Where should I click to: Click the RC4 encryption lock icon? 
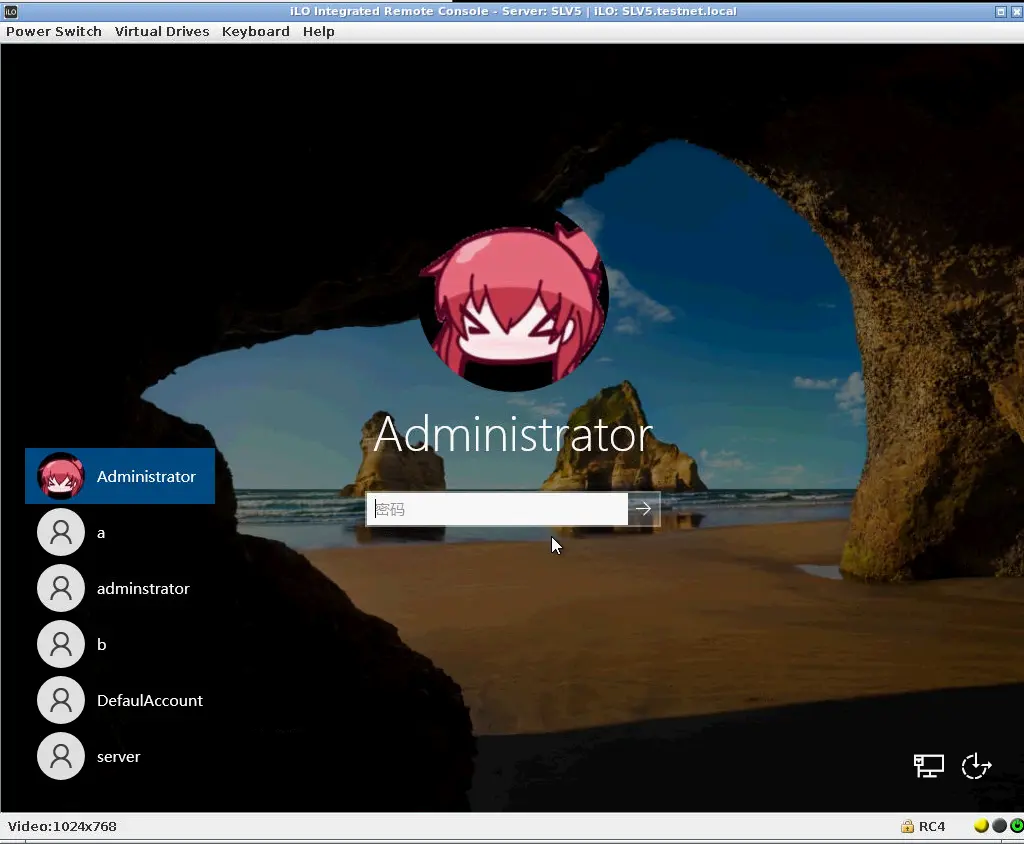point(908,826)
